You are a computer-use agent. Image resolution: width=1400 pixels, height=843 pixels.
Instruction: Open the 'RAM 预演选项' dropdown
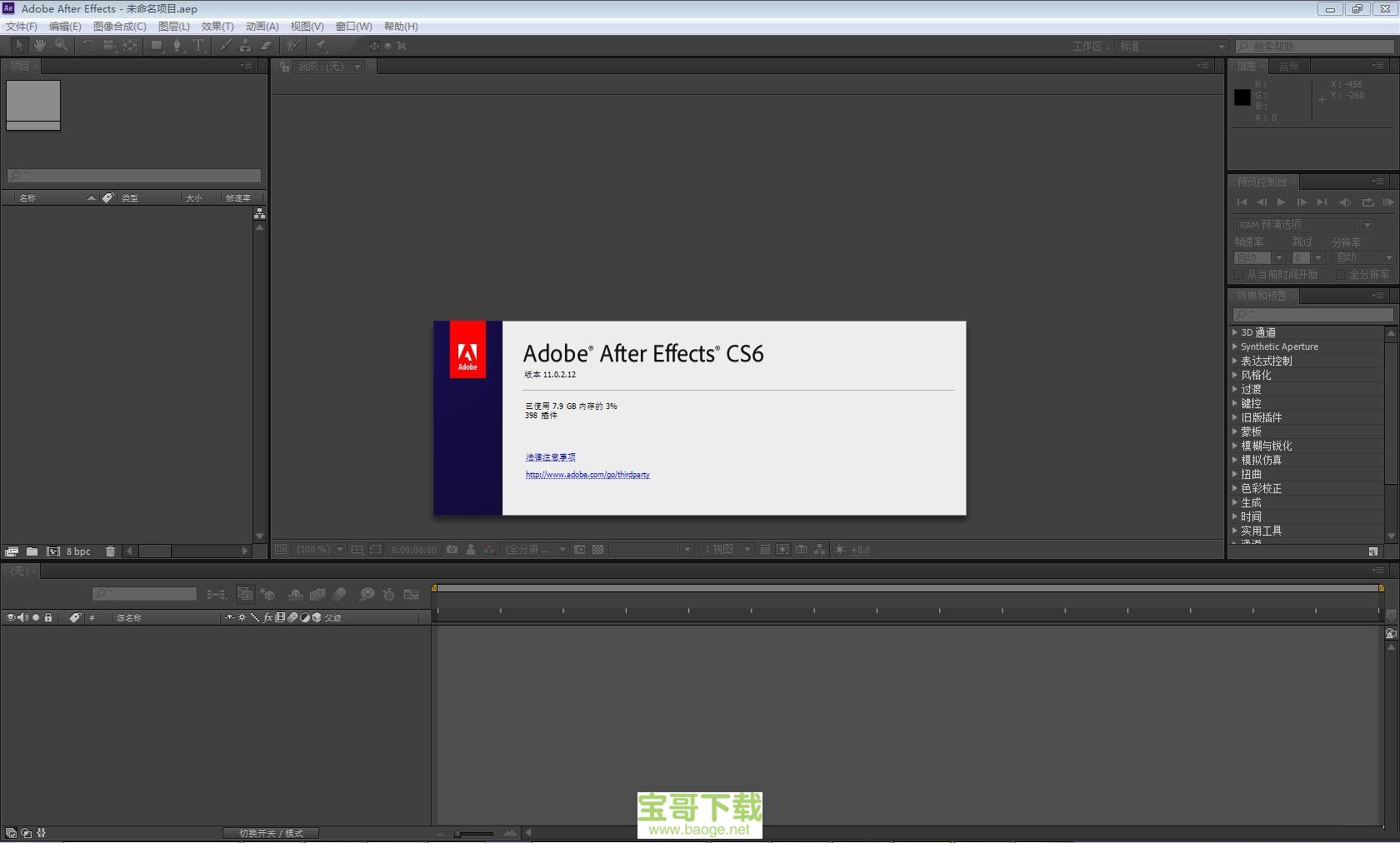[1302, 225]
